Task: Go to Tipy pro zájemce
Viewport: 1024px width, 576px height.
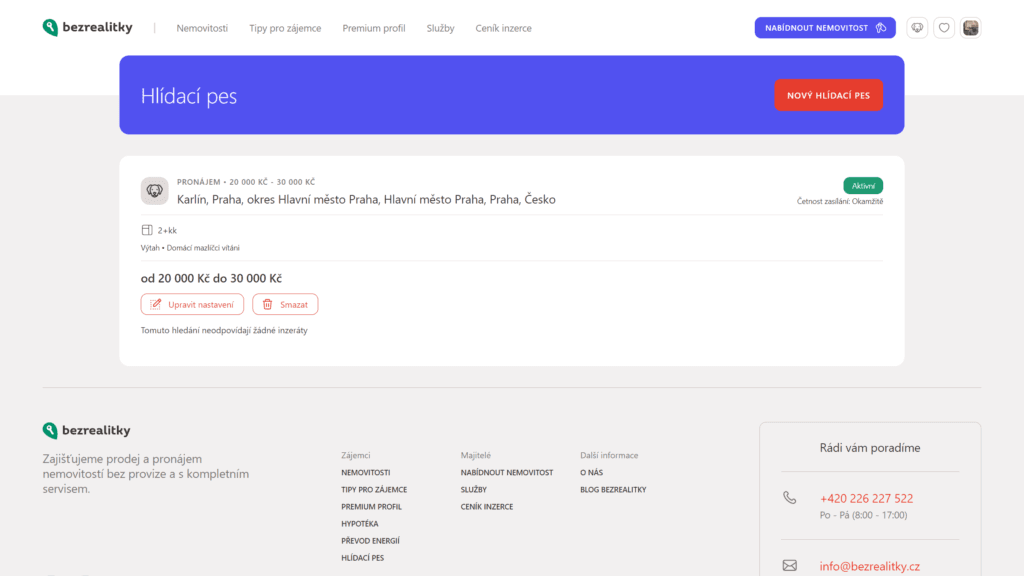Action: [x=285, y=28]
